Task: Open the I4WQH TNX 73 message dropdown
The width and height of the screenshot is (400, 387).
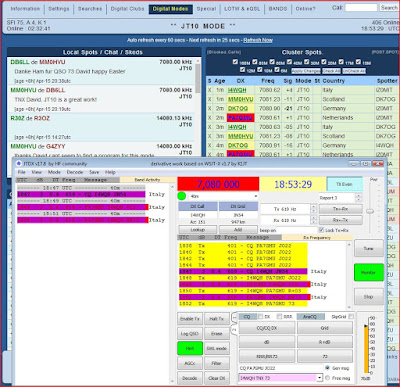Action: coord(320,378)
